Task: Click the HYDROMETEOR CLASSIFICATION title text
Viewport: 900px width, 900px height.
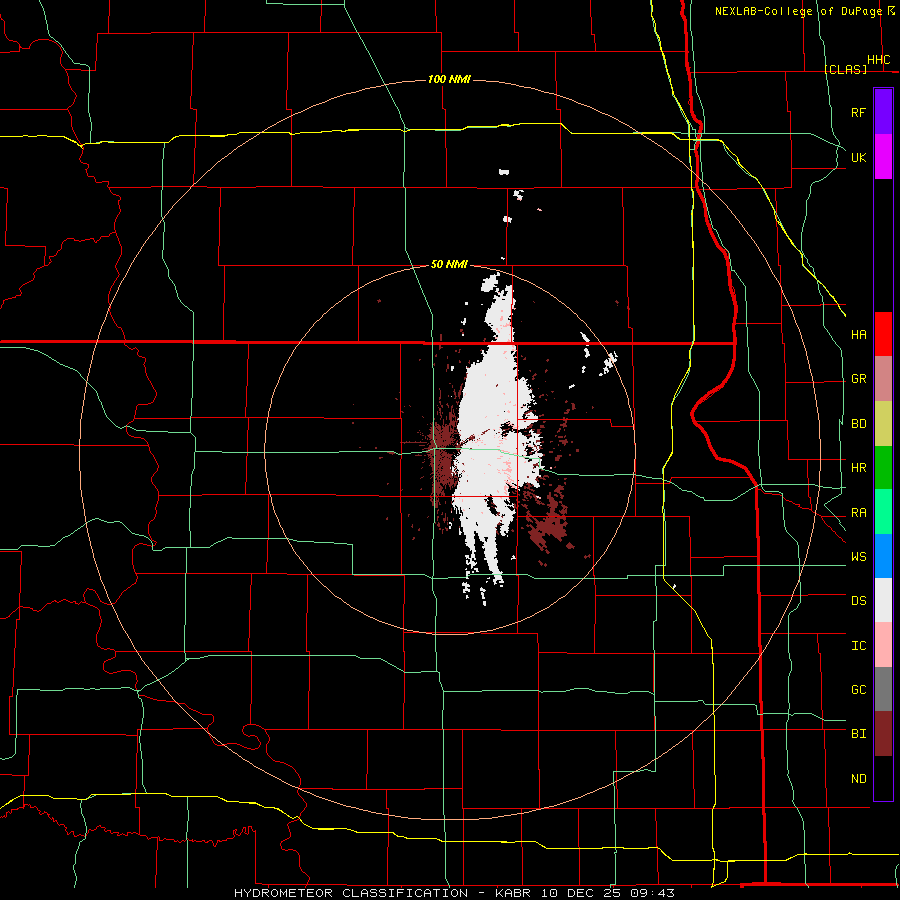Action: 351,893
